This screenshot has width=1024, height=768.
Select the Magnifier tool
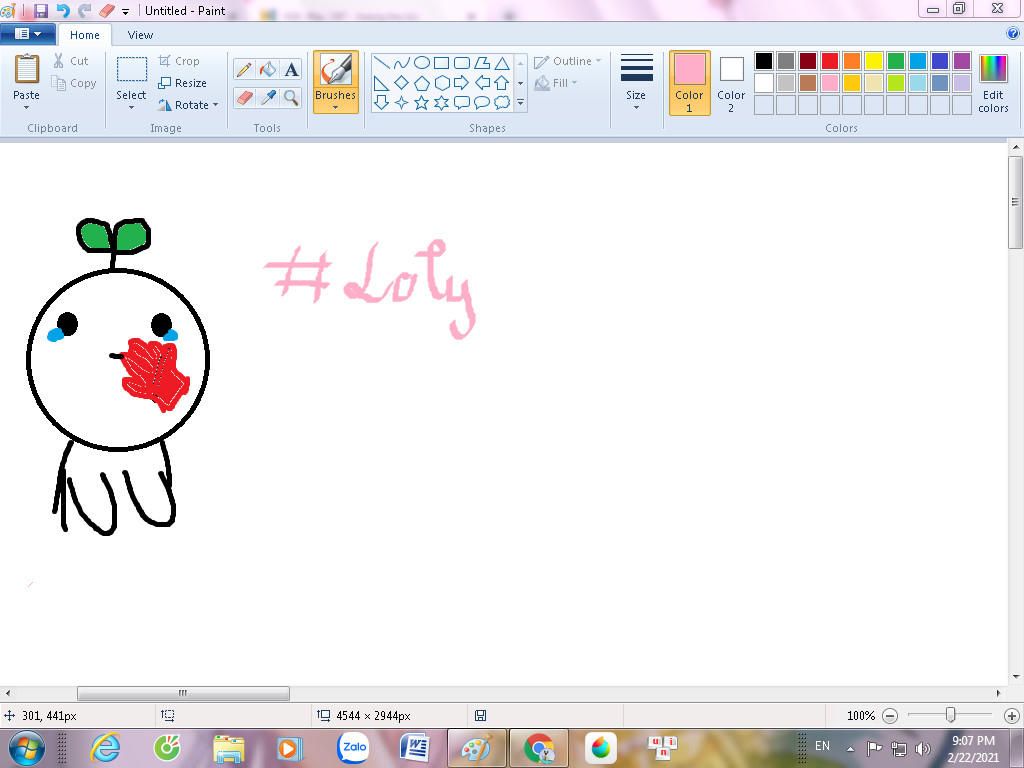[291, 98]
